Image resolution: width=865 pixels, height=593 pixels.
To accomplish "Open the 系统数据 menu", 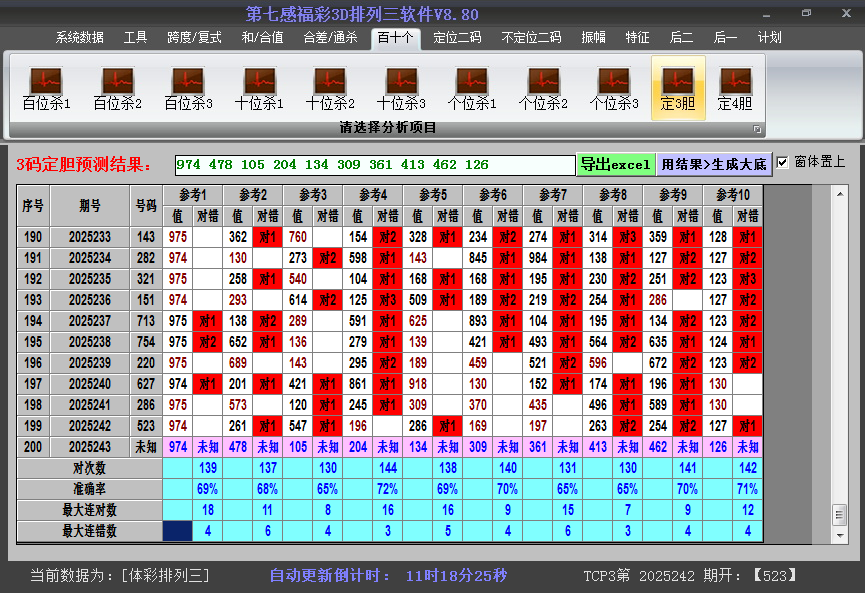I will (x=79, y=38).
